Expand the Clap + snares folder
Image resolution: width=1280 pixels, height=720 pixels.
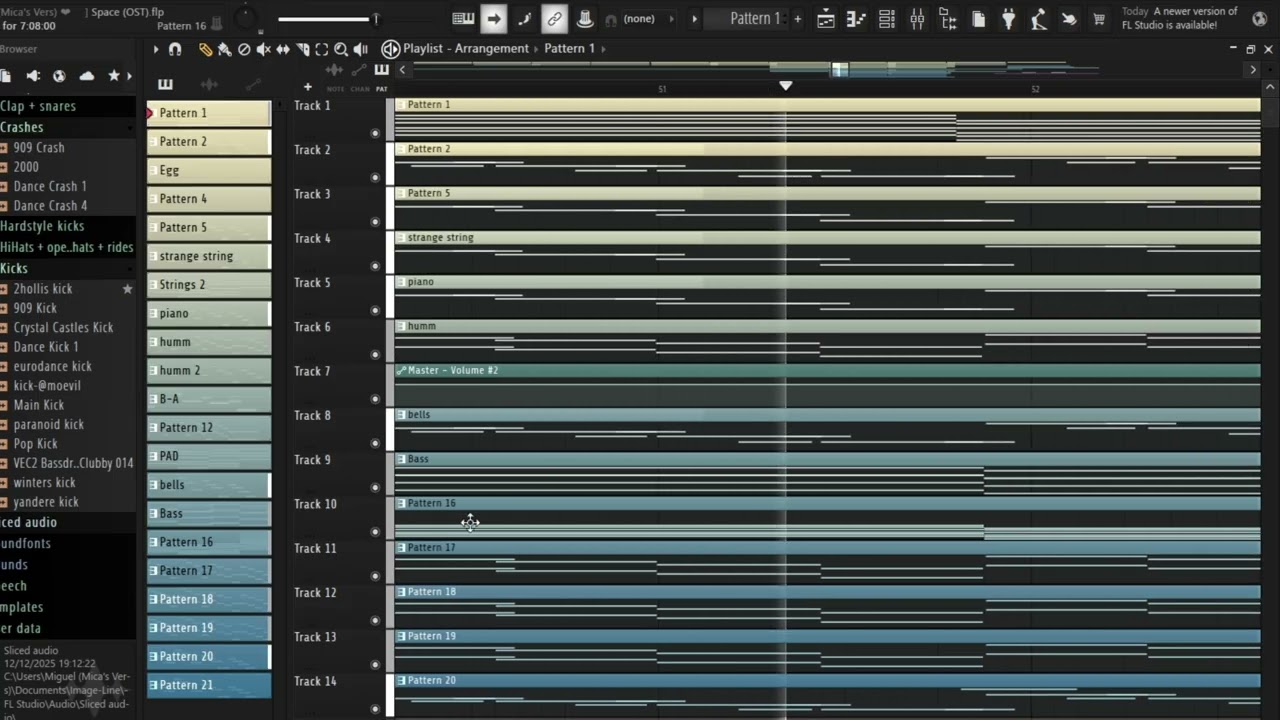point(67,106)
